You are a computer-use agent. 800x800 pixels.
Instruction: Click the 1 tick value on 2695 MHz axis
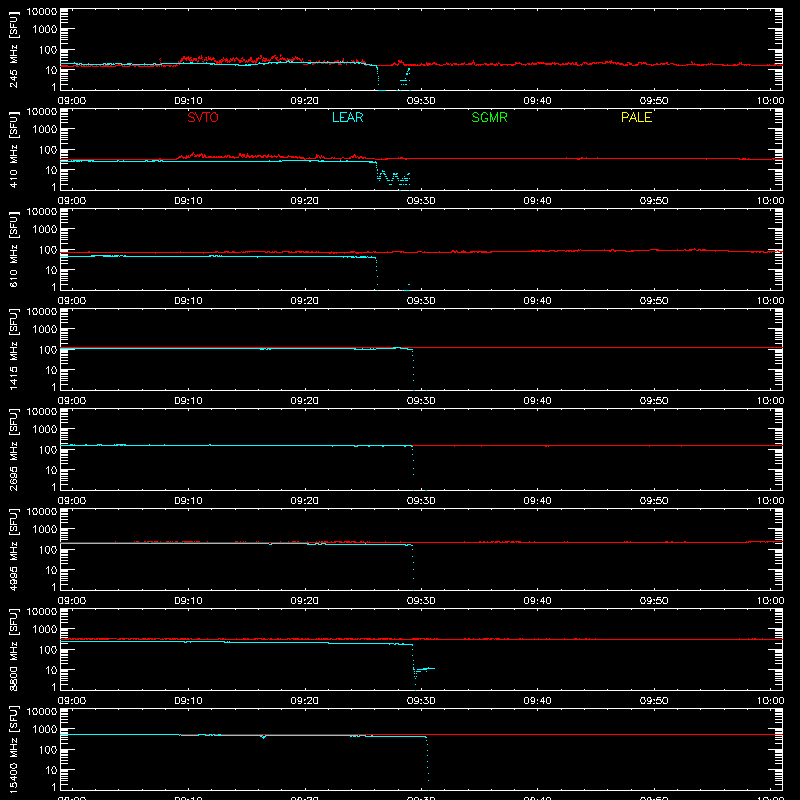54,487
